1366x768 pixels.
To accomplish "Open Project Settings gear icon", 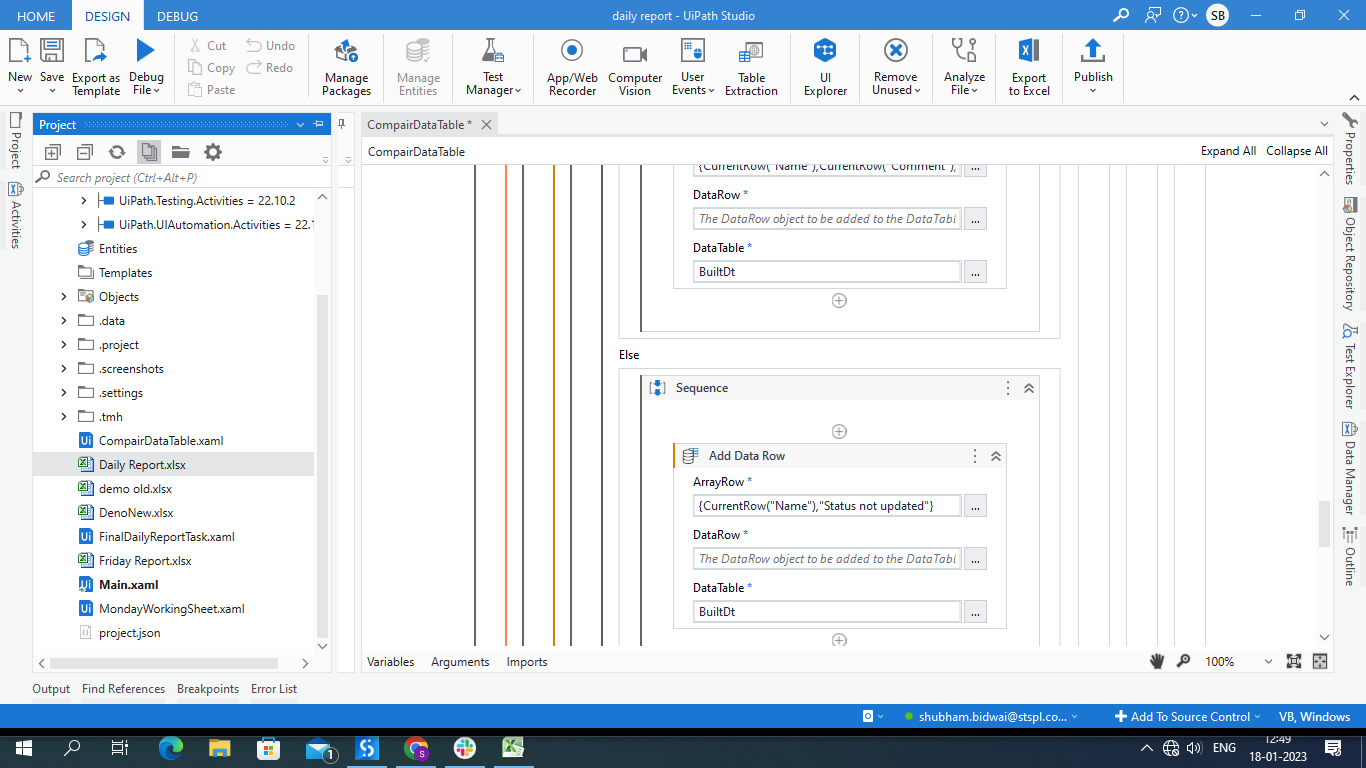I will 213,152.
